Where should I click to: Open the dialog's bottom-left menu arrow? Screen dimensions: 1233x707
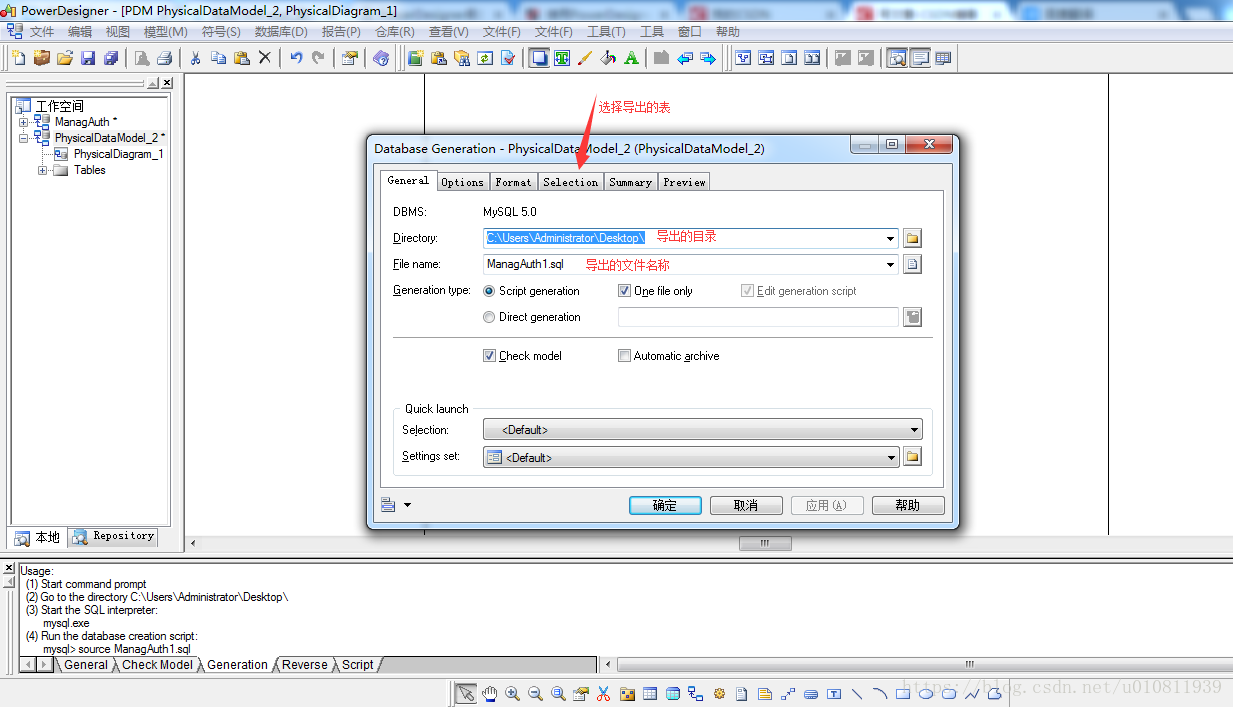(408, 505)
